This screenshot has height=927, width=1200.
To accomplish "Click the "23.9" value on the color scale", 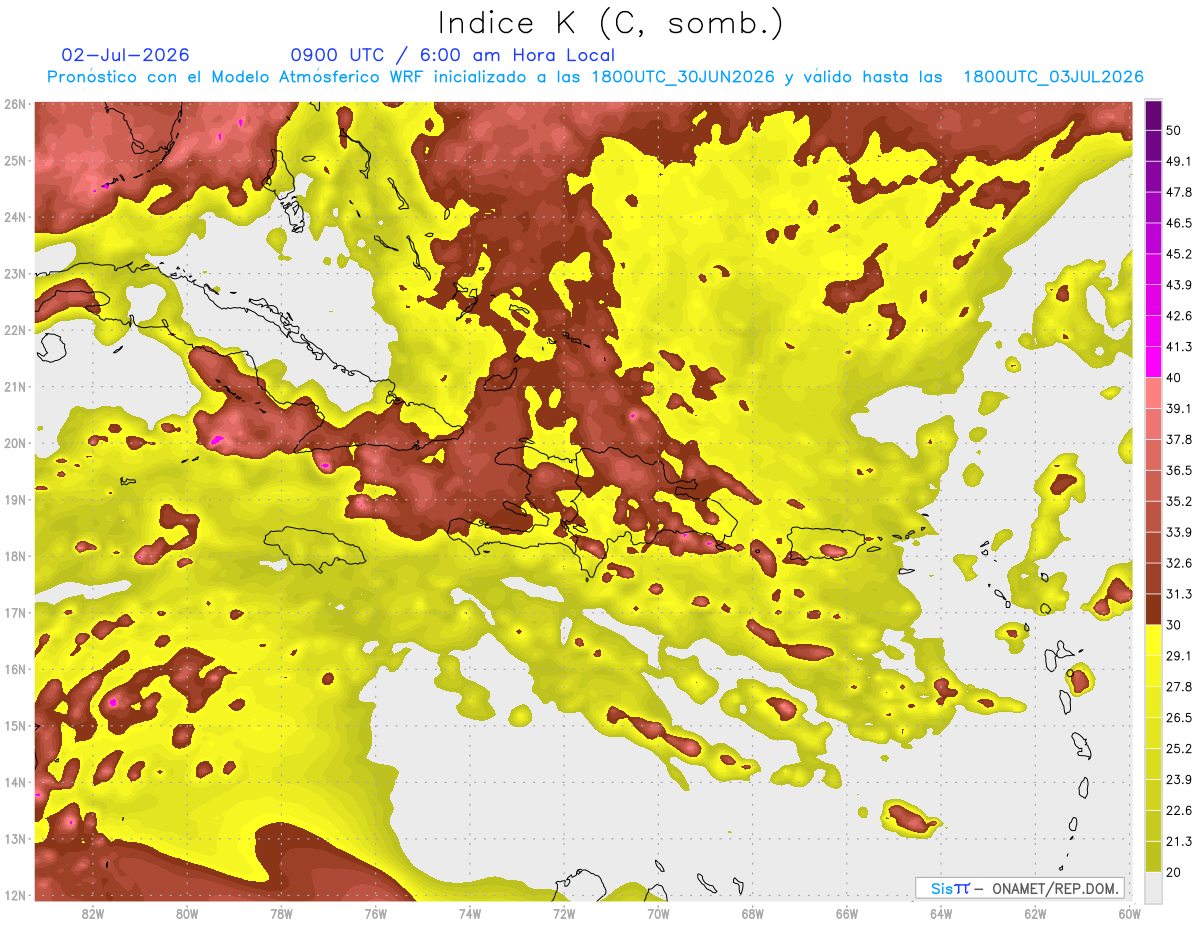I will click(1179, 780).
